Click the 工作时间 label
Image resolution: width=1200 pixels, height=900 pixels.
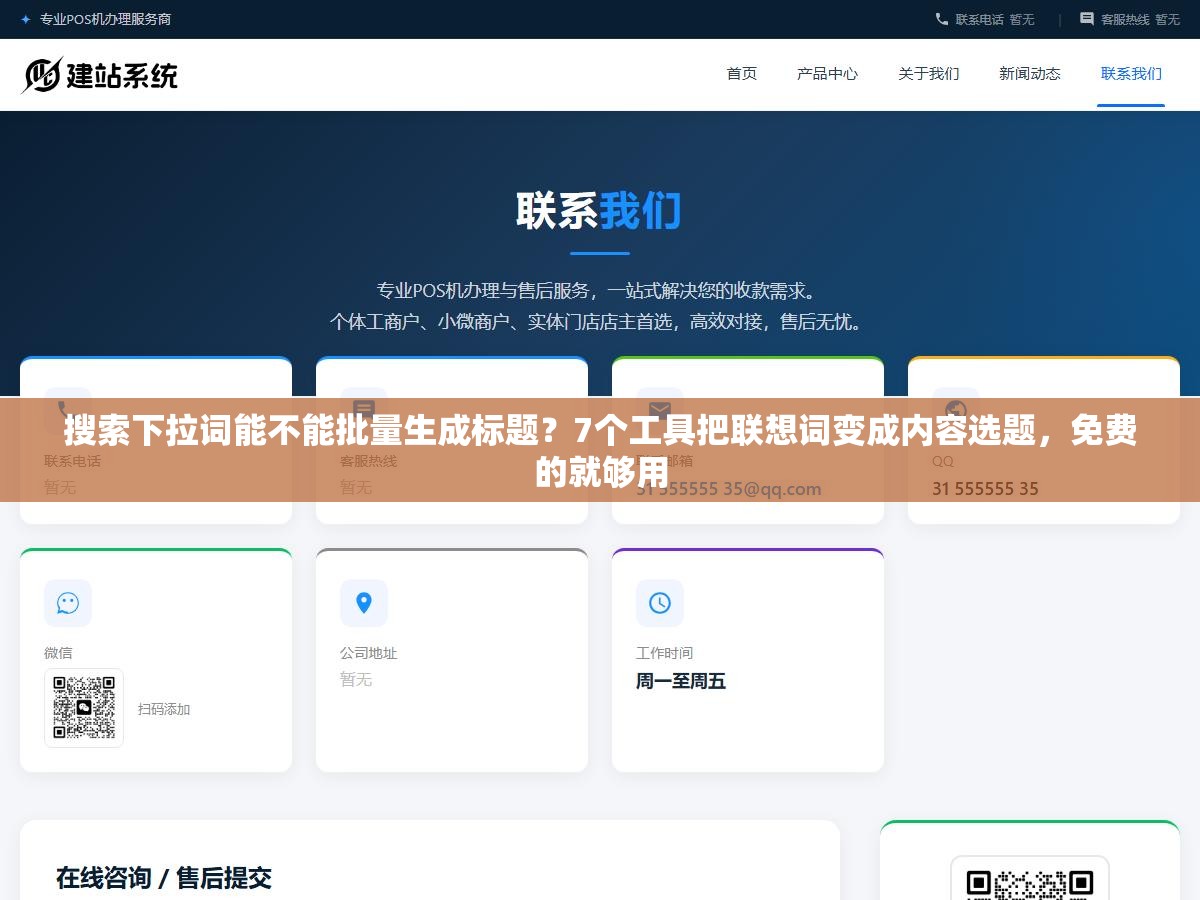click(x=664, y=653)
